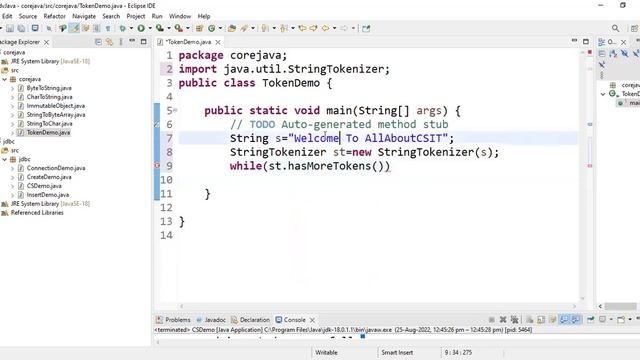The width and height of the screenshot is (640, 360).
Task: Open the magnifier search icon at top right
Action: coord(615,28)
